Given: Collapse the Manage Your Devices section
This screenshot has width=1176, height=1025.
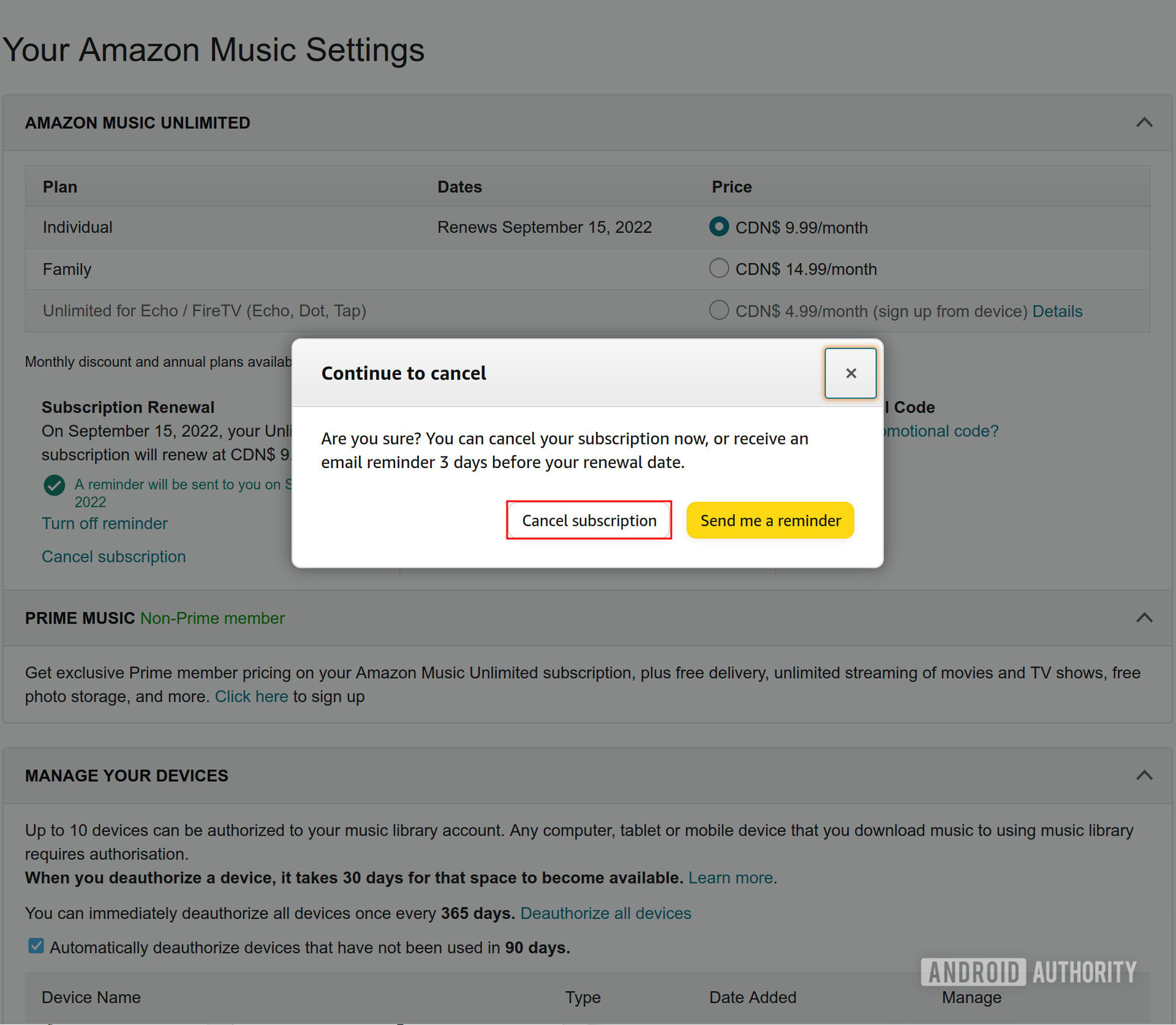Looking at the screenshot, I should point(1144,775).
